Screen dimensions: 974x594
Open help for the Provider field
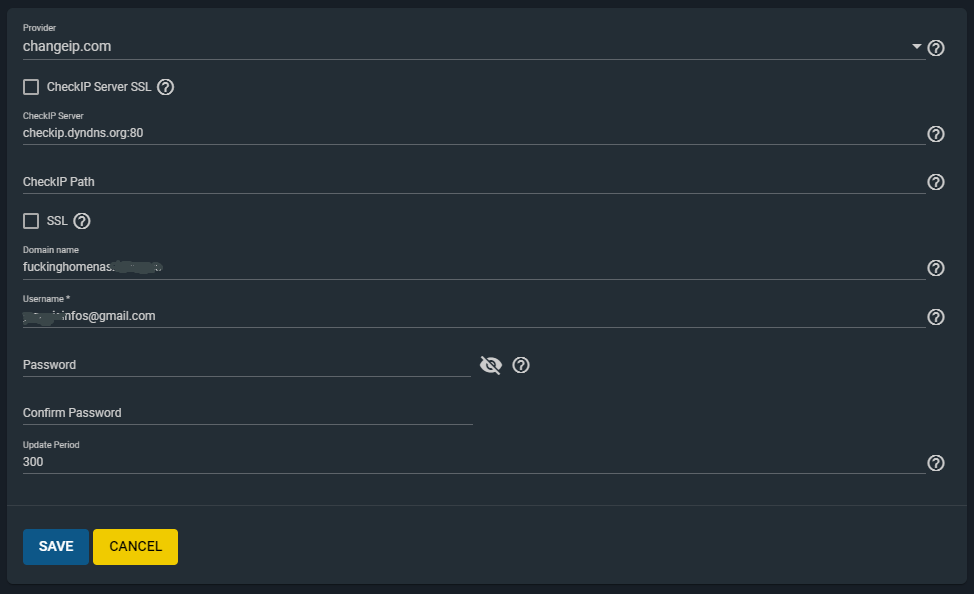936,47
